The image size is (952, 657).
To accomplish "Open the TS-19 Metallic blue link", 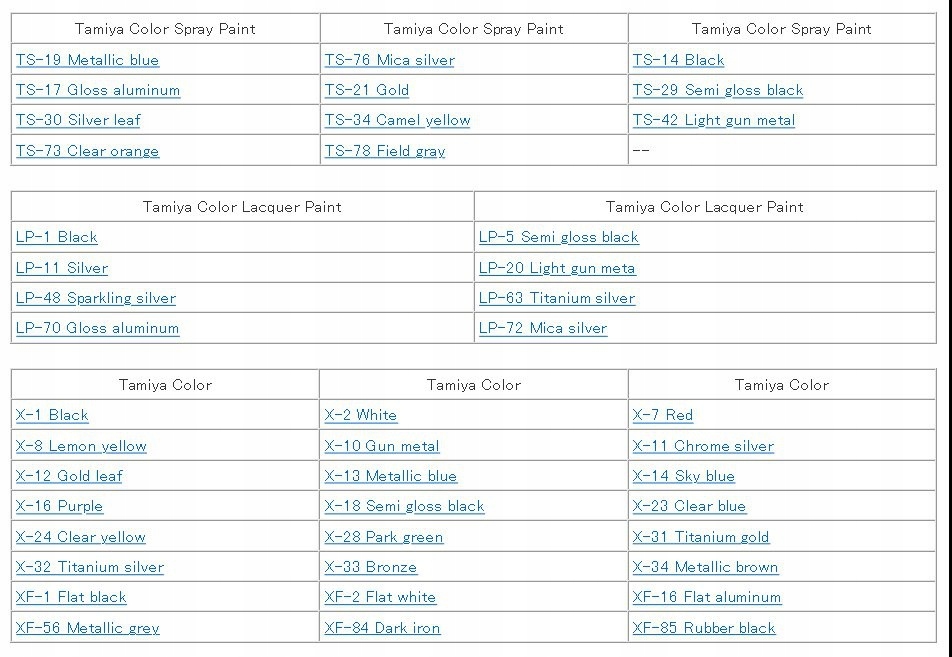I will click(87, 60).
